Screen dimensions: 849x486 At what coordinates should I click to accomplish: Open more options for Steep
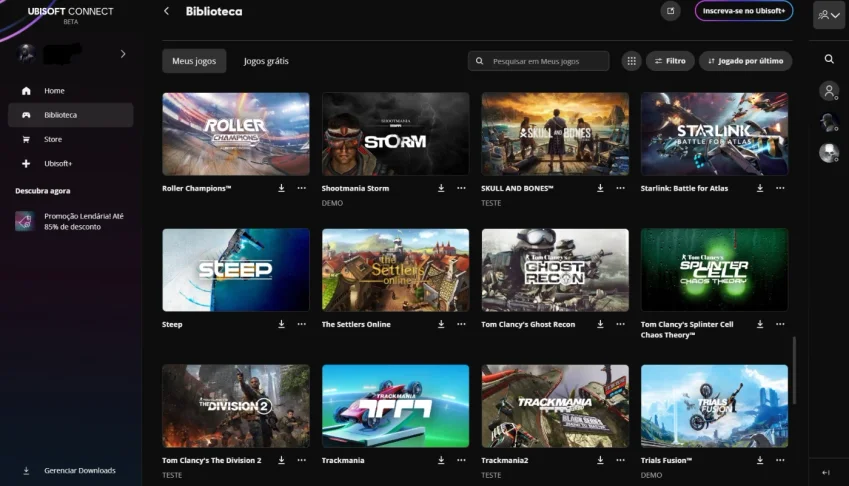point(302,324)
